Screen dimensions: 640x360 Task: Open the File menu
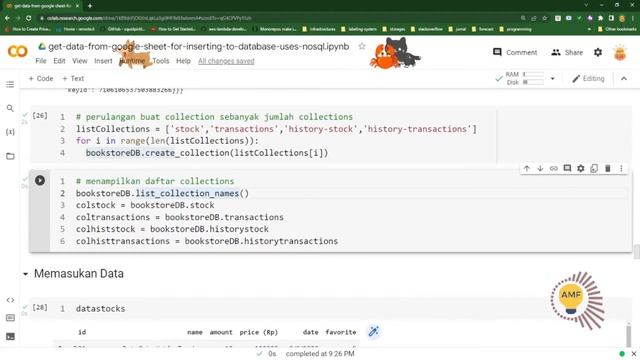coord(41,61)
